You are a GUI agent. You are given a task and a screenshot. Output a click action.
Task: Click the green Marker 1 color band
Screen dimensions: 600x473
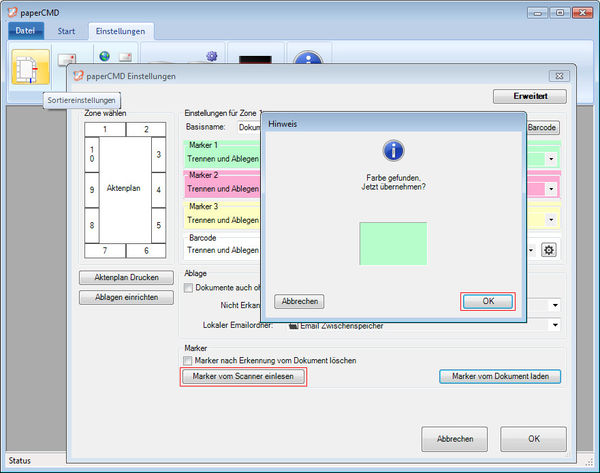click(222, 154)
